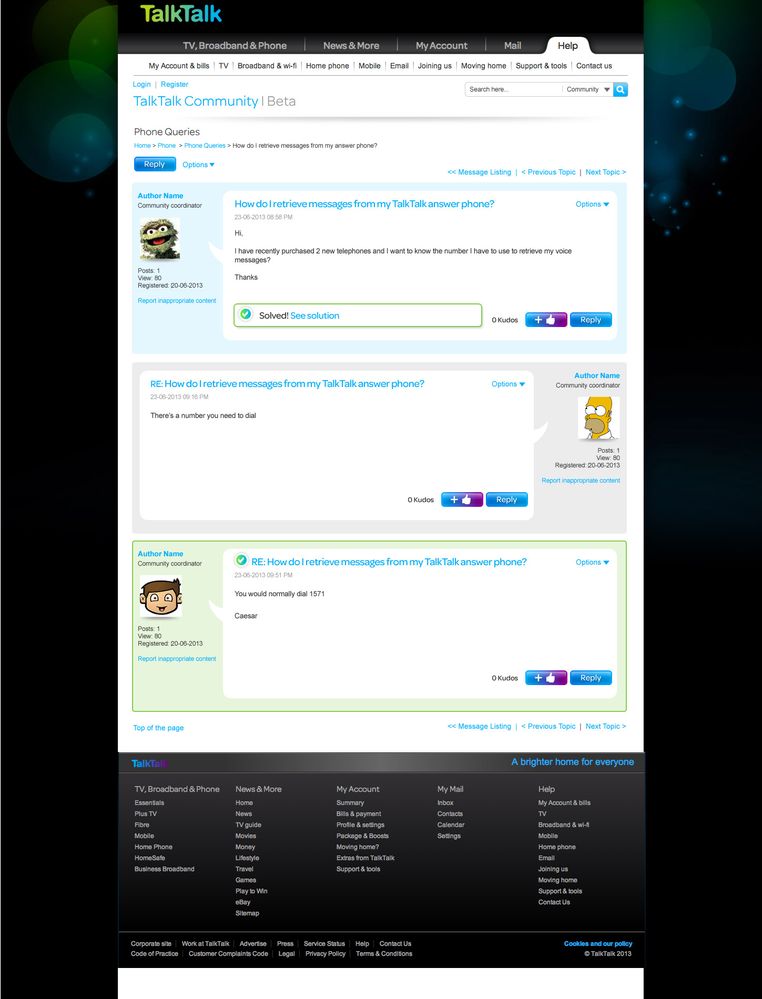Image resolution: width=762 pixels, height=999 pixels.
Task: Open Sitemap in the footer
Action: click(x=247, y=913)
